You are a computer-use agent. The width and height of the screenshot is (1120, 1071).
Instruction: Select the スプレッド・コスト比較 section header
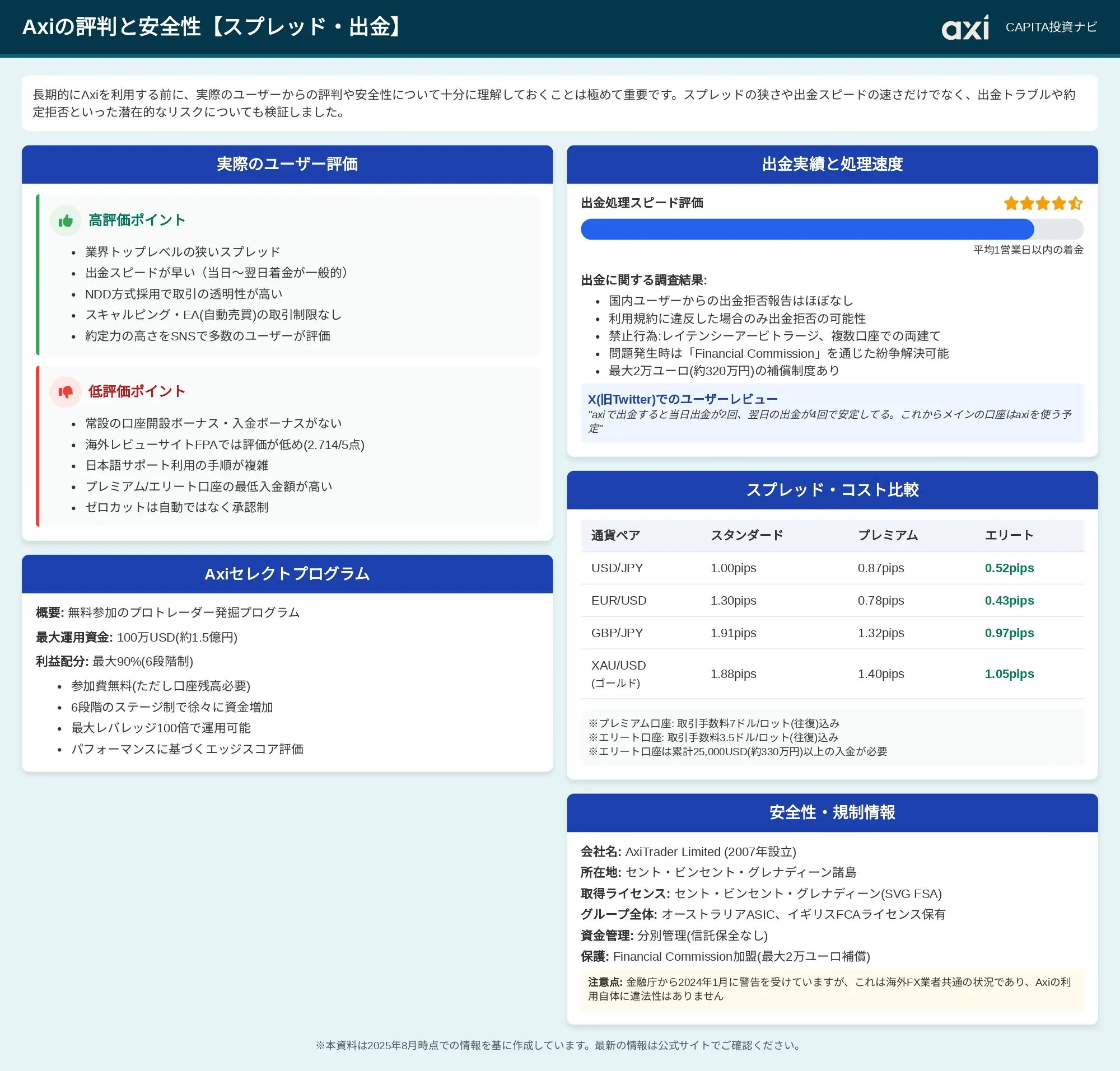click(832, 490)
